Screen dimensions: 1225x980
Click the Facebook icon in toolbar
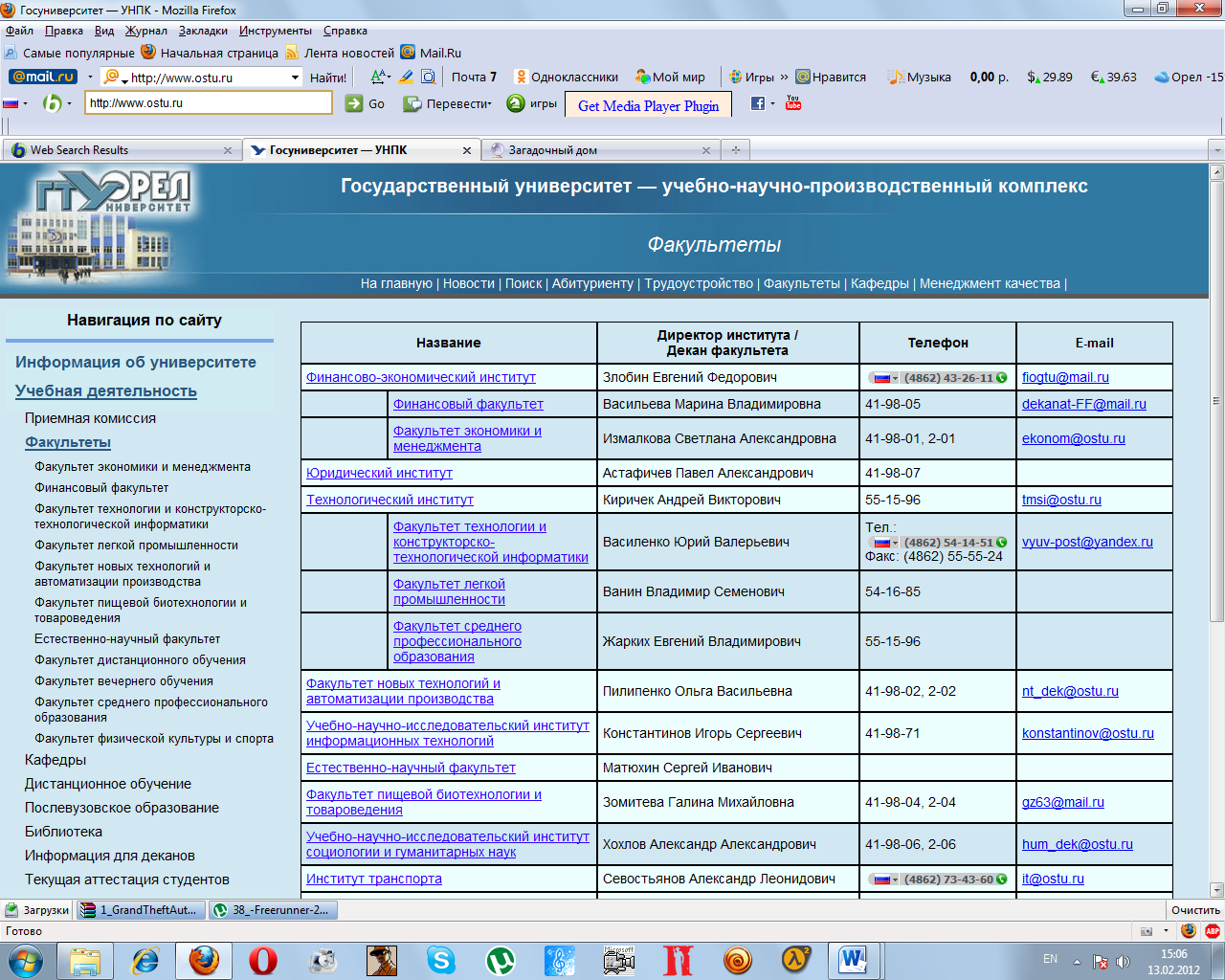[x=758, y=103]
